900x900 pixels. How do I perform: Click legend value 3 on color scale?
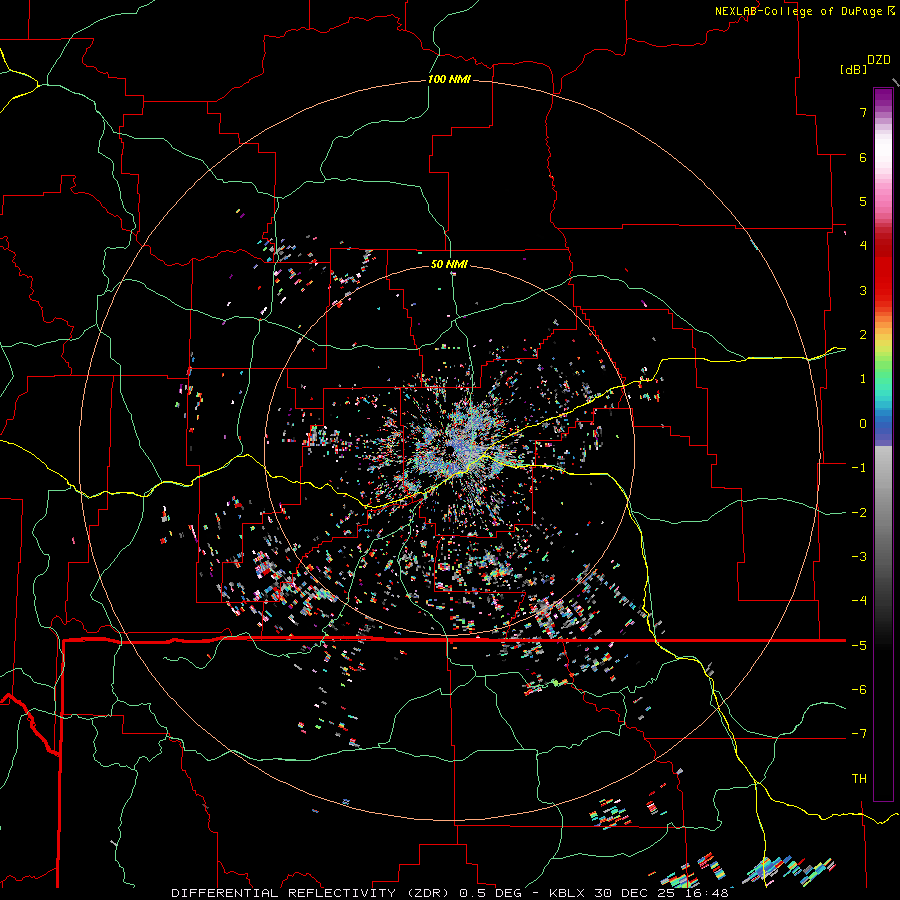click(x=863, y=290)
